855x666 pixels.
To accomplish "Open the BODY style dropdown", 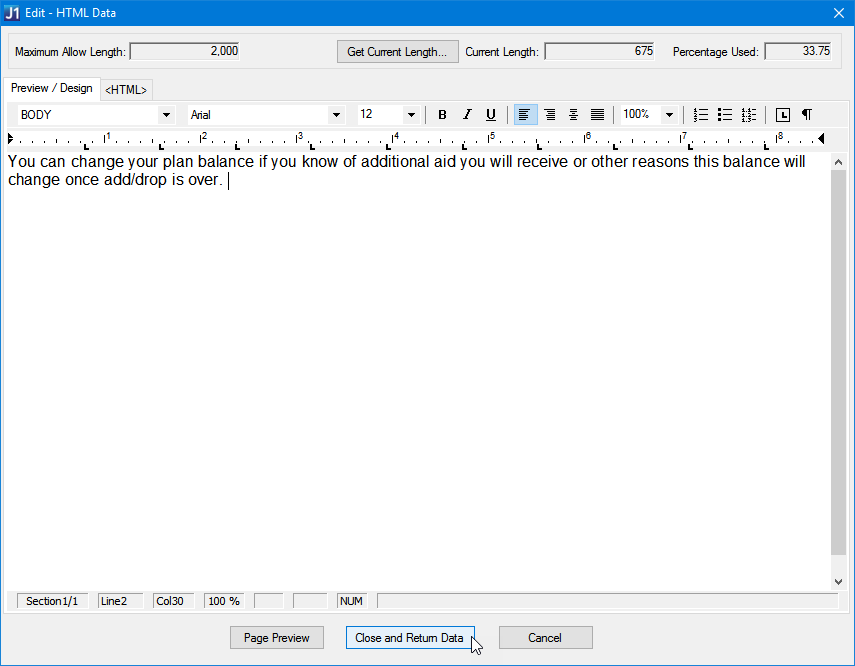I will 166,115.
